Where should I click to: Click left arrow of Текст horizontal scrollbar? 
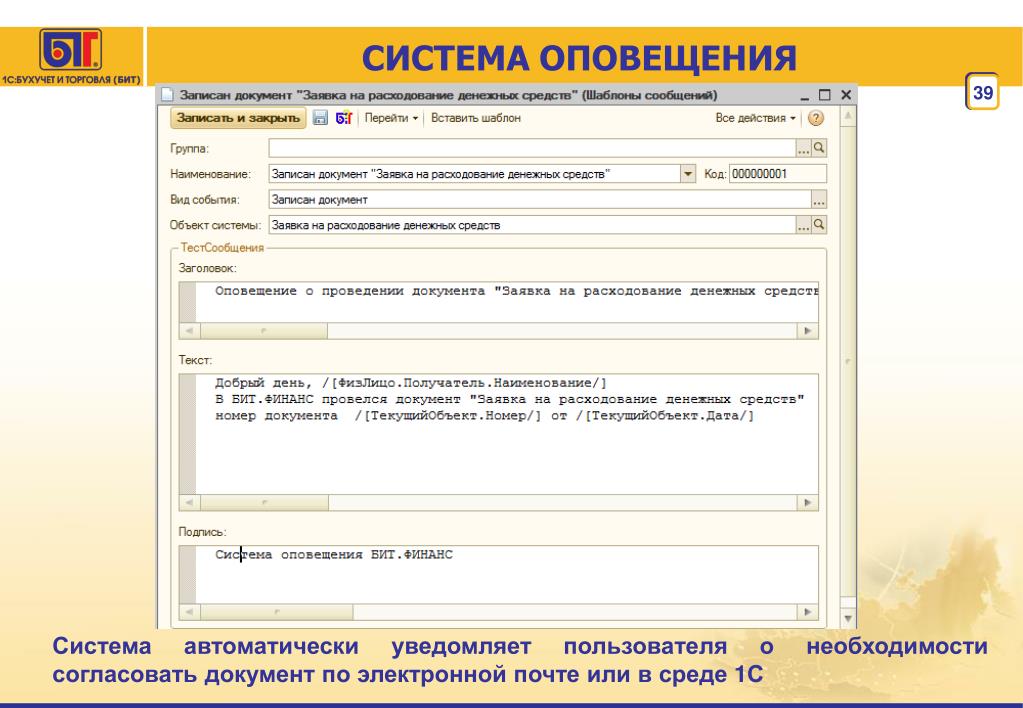(189, 502)
